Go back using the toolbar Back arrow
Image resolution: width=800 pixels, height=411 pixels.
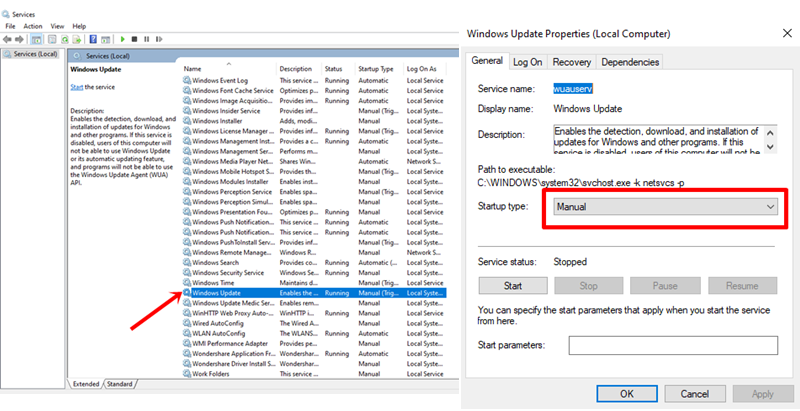pyautogui.click(x=7, y=39)
